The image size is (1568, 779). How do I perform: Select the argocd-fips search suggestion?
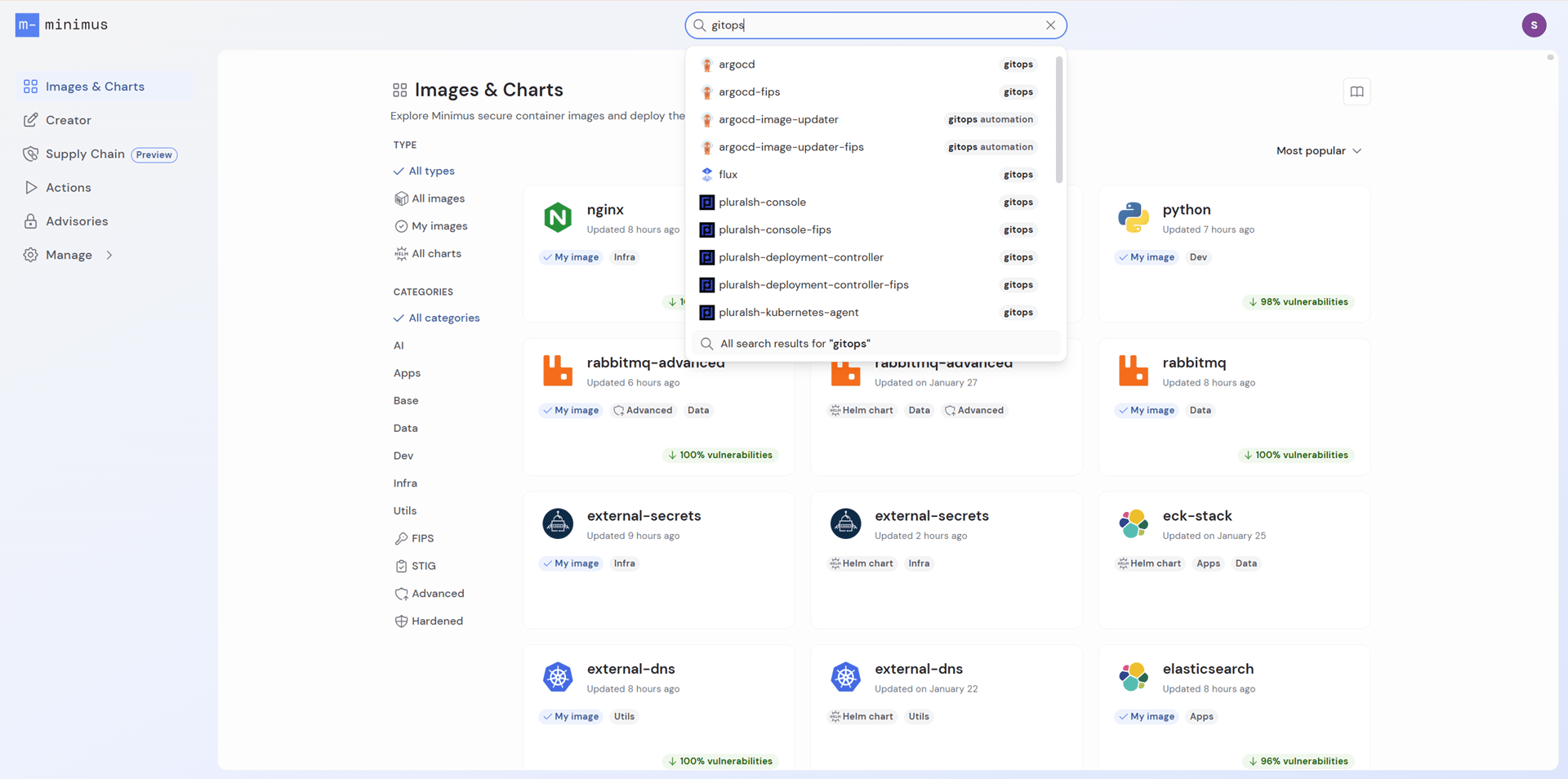click(x=871, y=92)
